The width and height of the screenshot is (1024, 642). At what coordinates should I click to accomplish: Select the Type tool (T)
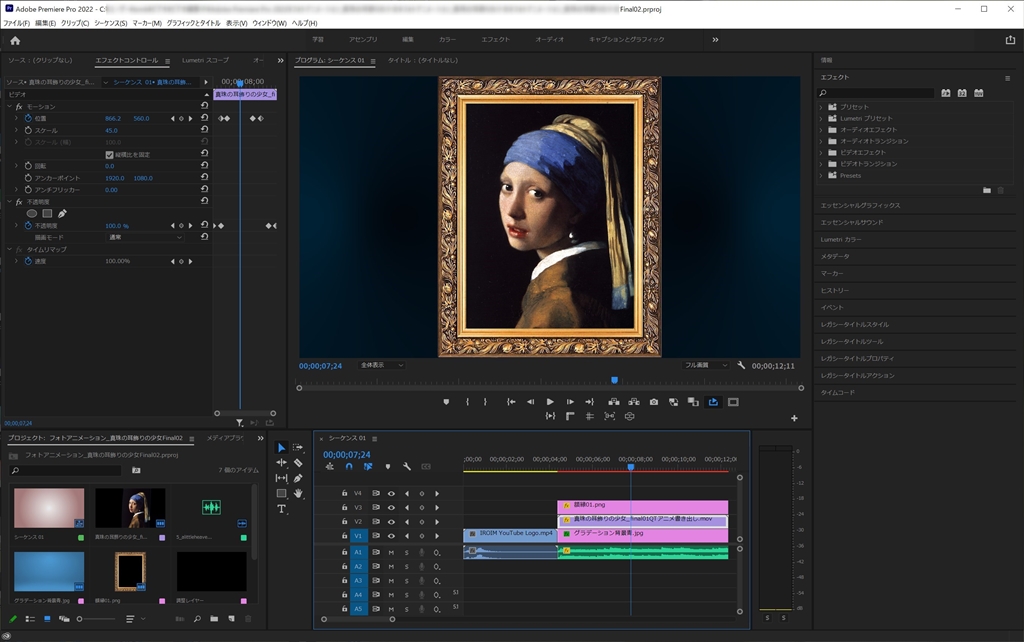(281, 509)
